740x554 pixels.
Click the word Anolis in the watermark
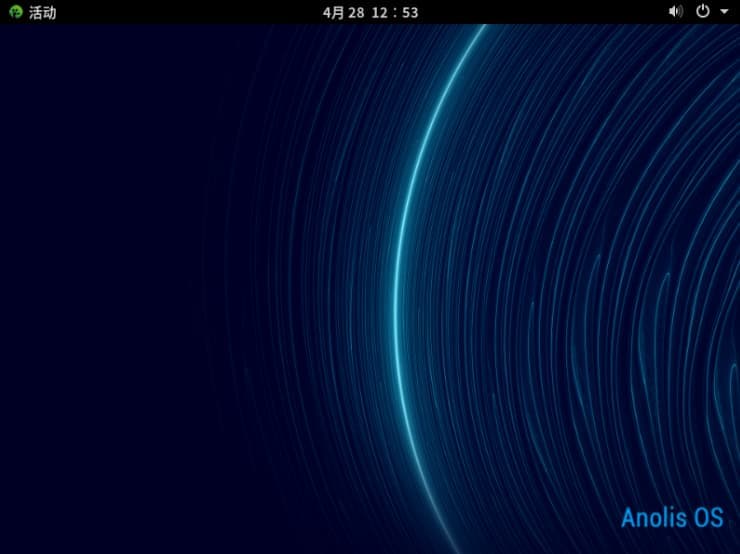652,518
